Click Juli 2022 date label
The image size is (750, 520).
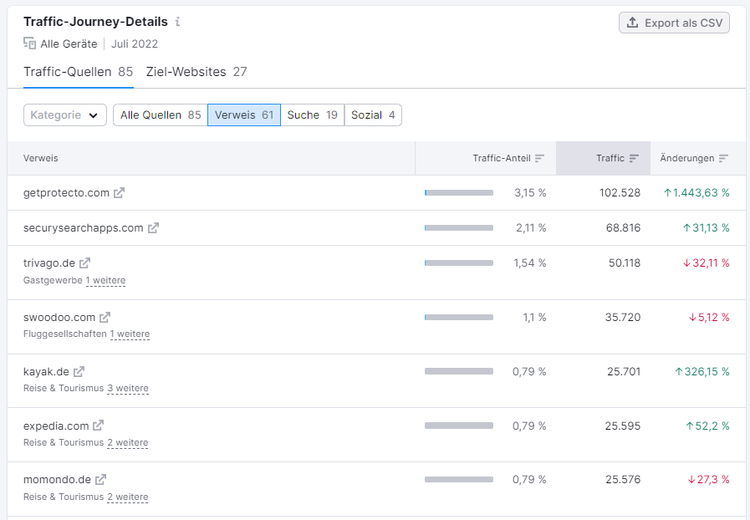coord(134,44)
